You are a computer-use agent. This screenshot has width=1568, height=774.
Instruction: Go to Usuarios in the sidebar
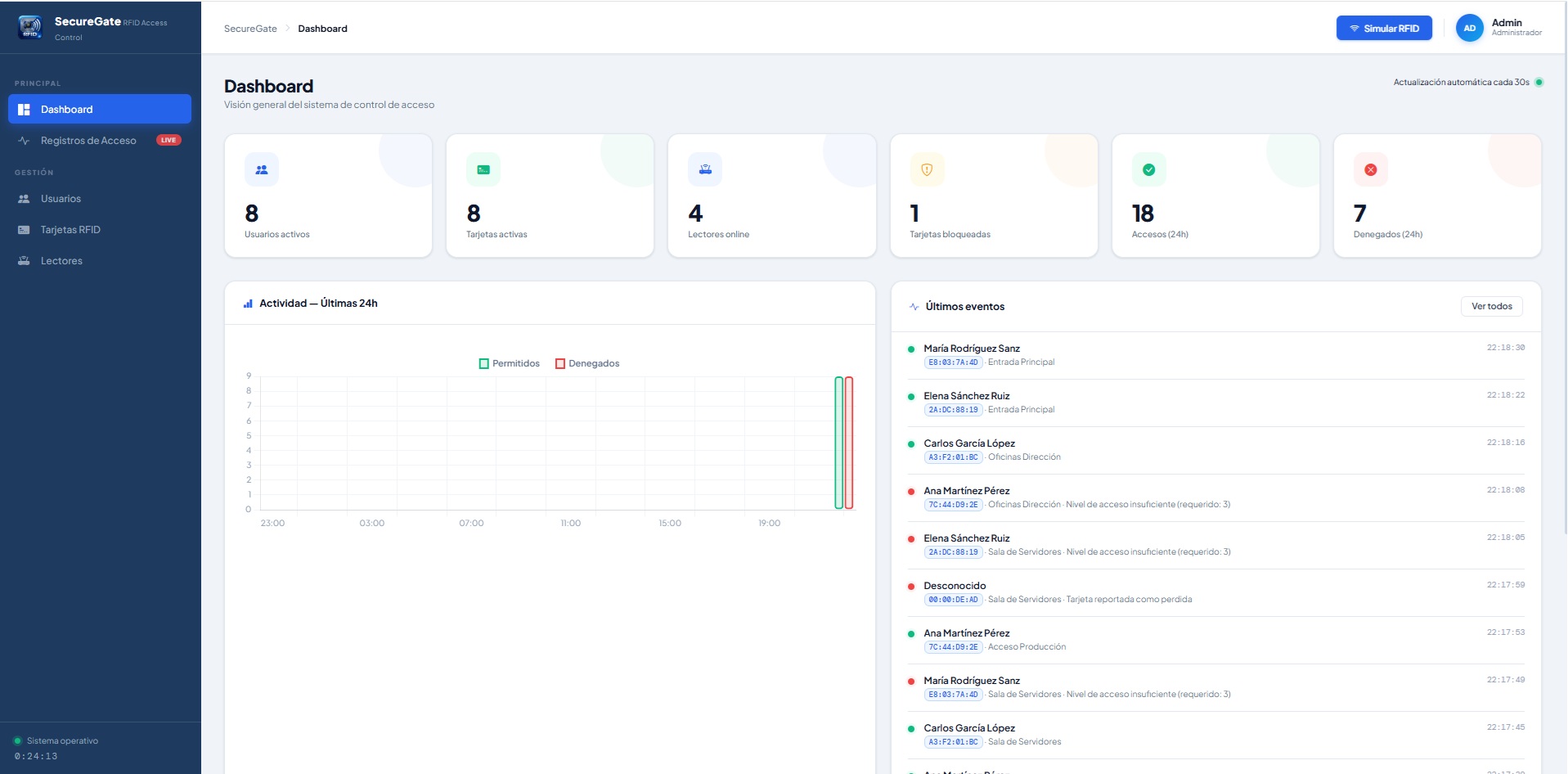pyautogui.click(x=61, y=199)
